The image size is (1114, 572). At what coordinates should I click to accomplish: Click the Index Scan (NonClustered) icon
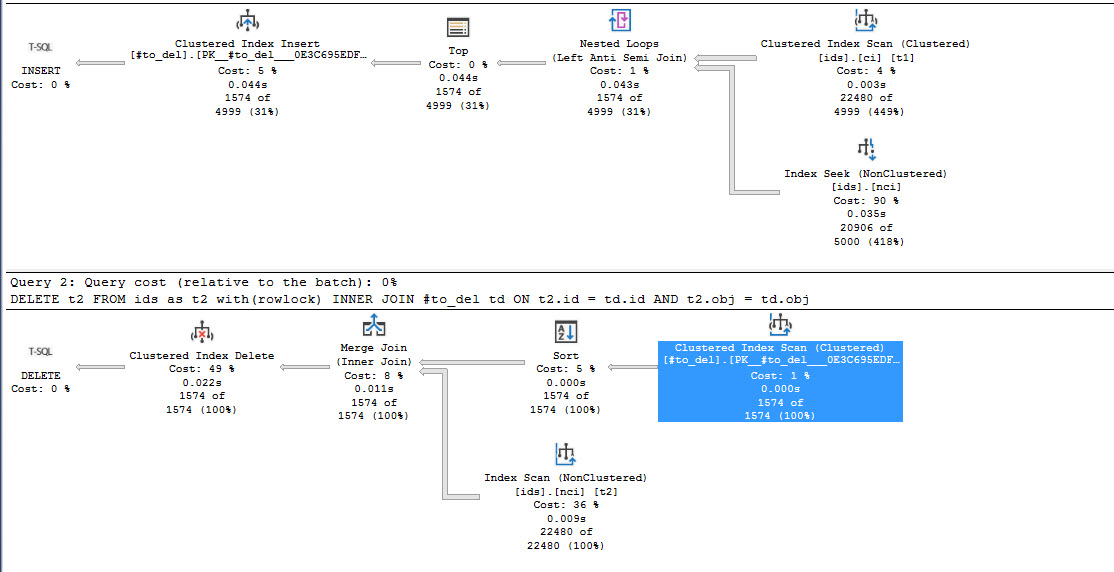[566, 453]
